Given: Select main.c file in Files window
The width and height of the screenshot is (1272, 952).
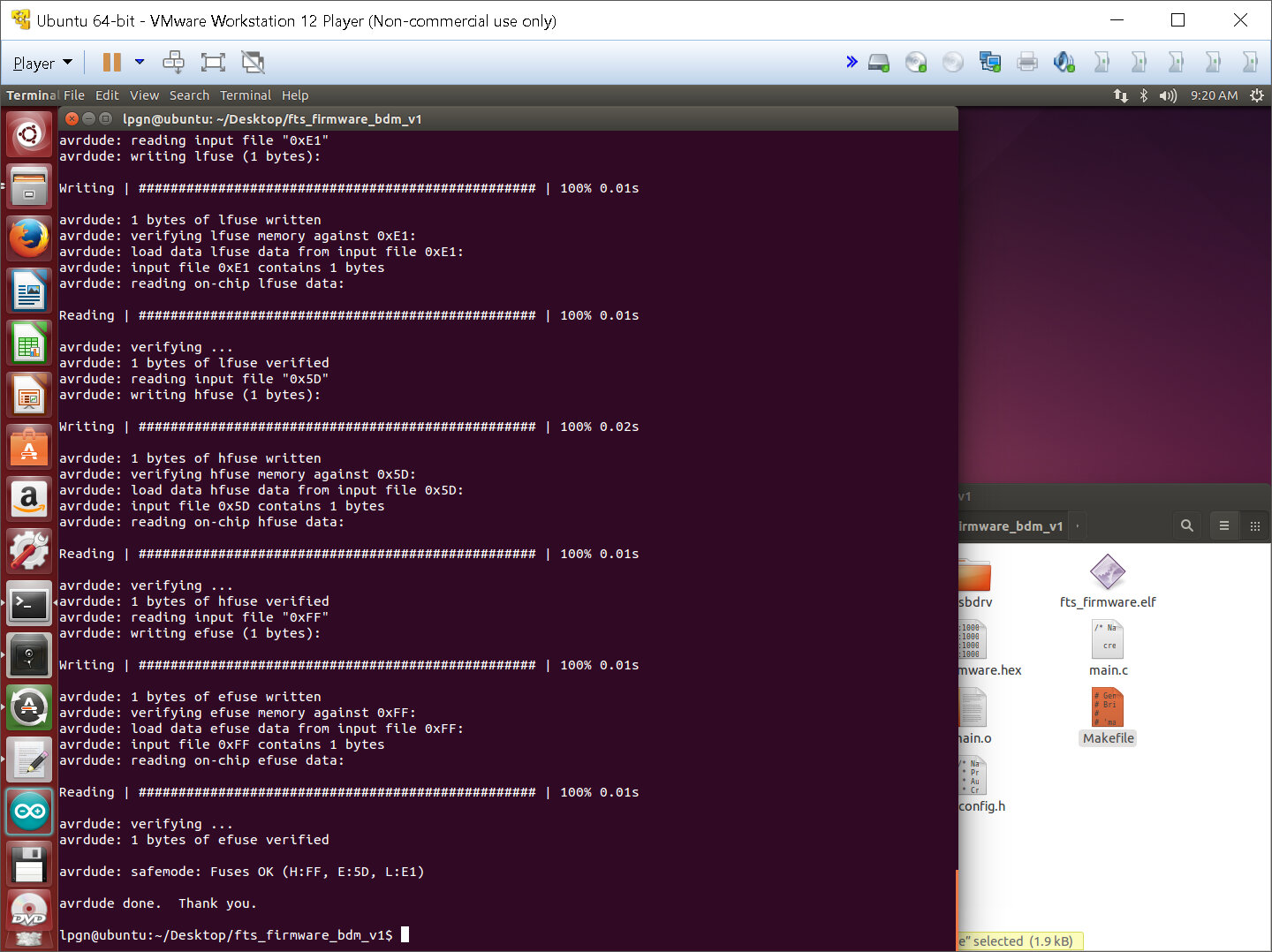Looking at the screenshot, I should pyautogui.click(x=1108, y=649).
